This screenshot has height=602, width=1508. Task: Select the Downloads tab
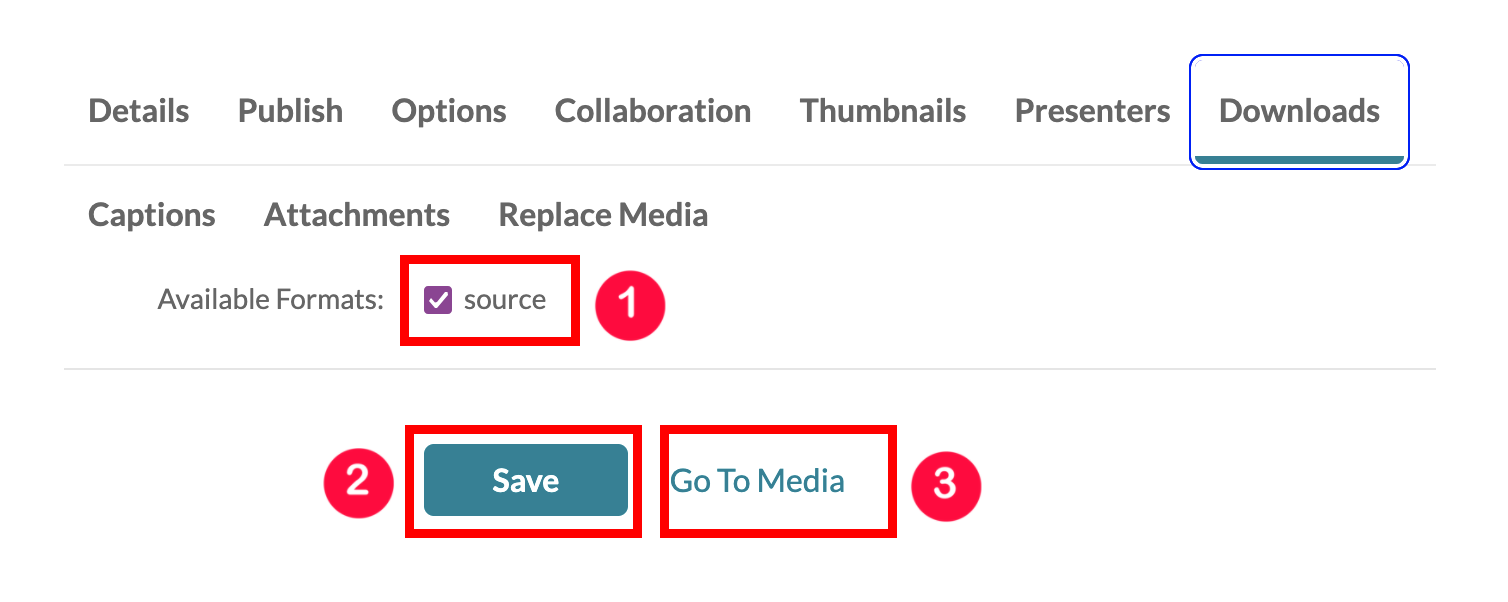[1299, 111]
